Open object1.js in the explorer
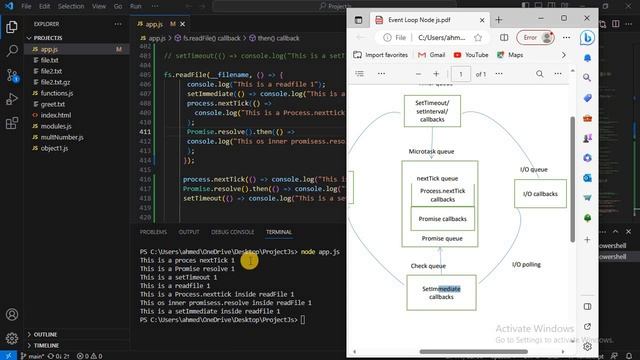 (x=54, y=148)
